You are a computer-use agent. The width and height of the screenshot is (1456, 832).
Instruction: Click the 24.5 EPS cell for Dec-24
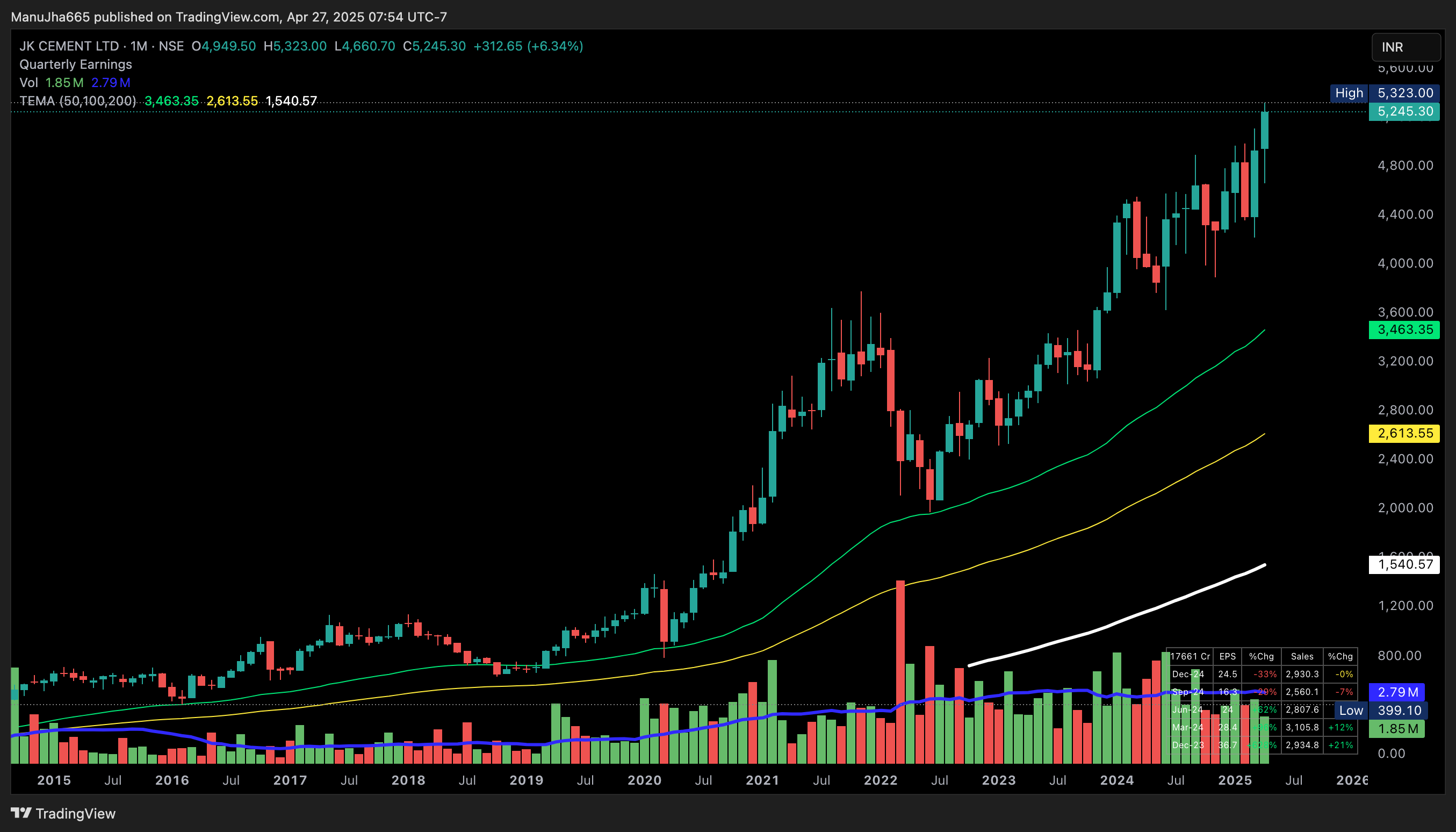pos(1228,675)
